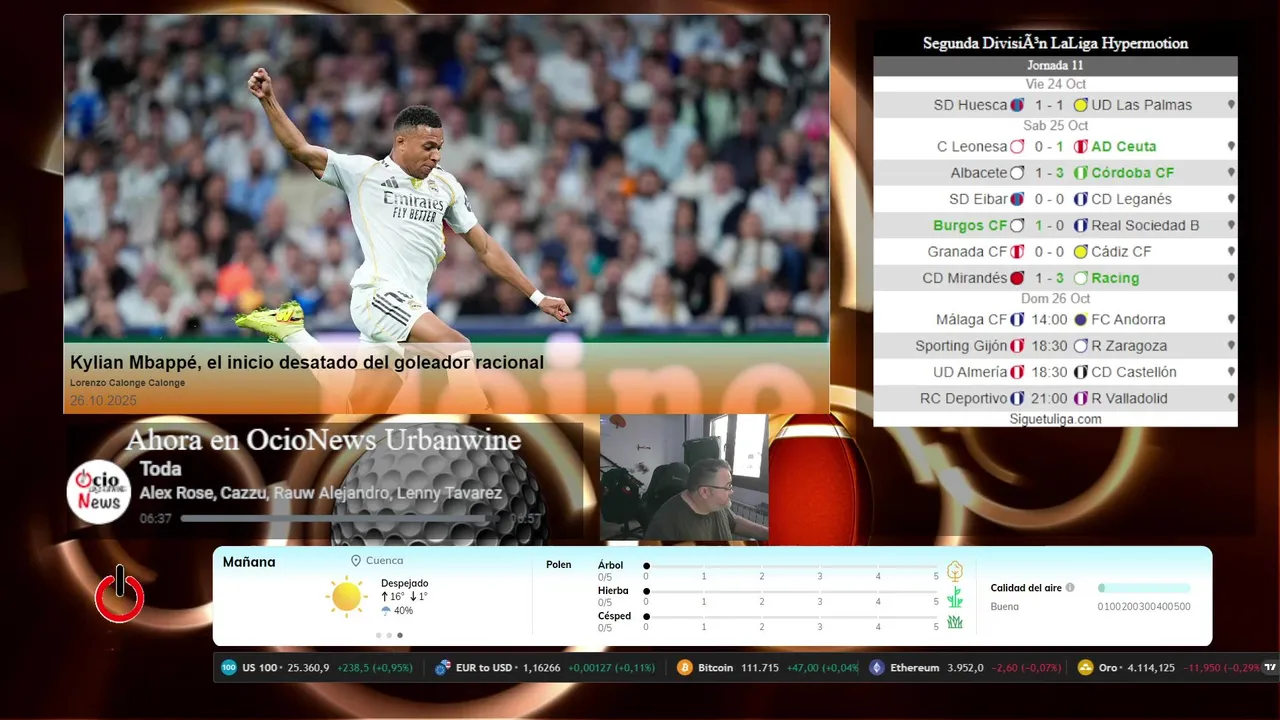
Task: Click the Bitcoin coin icon
Action: point(685,668)
